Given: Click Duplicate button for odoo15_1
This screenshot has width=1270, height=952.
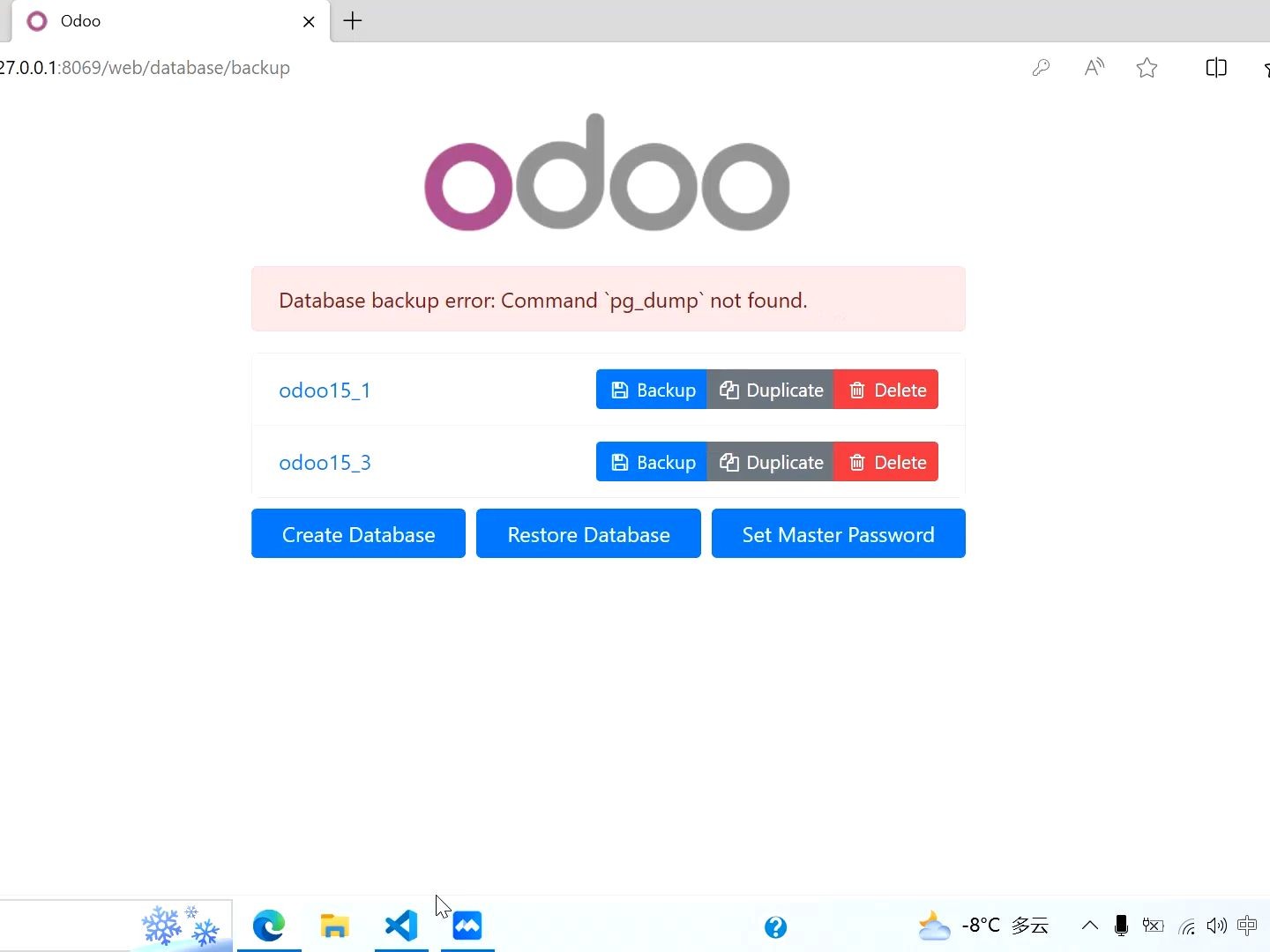Looking at the screenshot, I should [771, 390].
